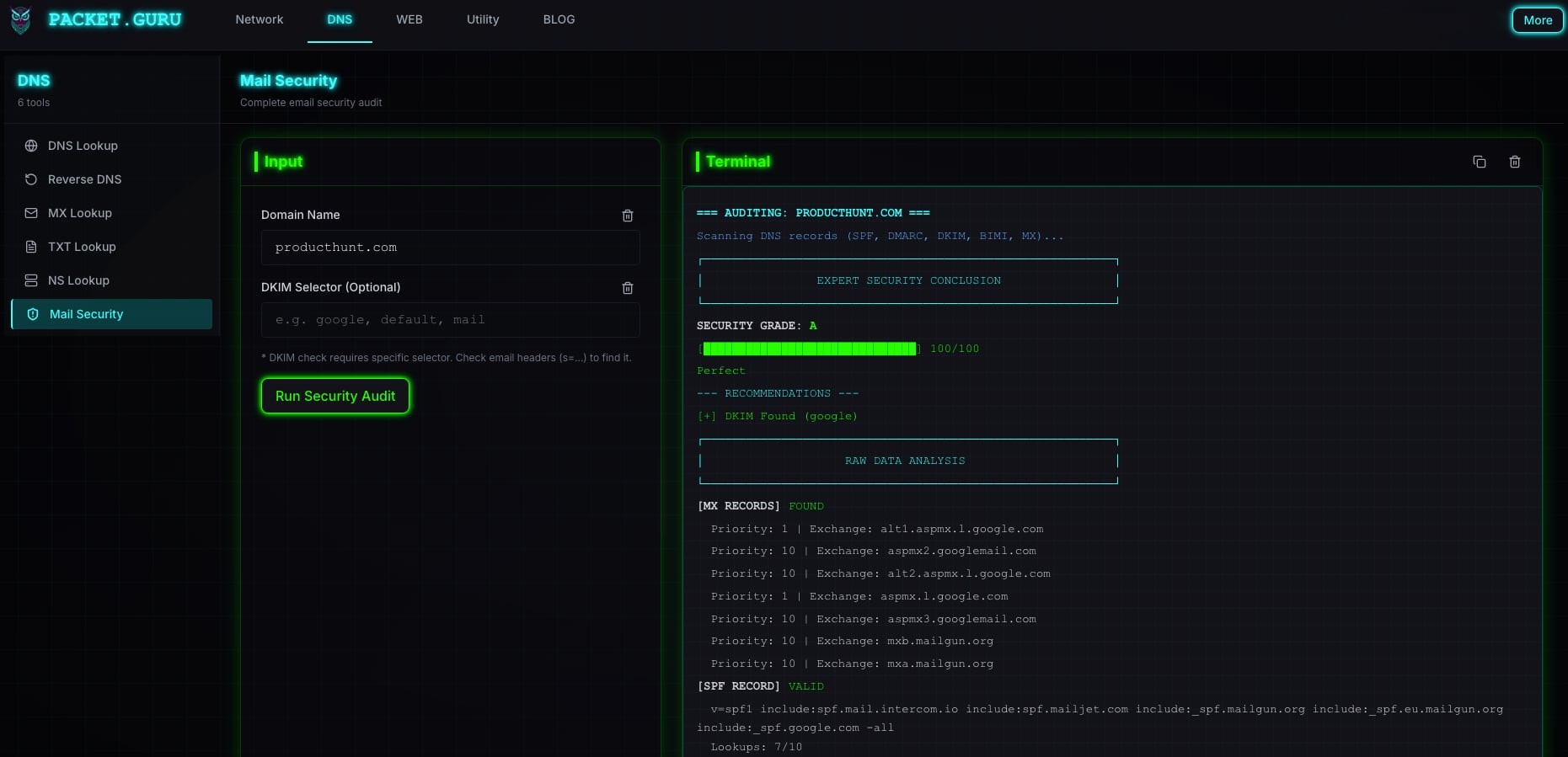The image size is (1568, 757).
Task: Click [SPF RECORD] VALID line
Action: pyautogui.click(x=761, y=686)
